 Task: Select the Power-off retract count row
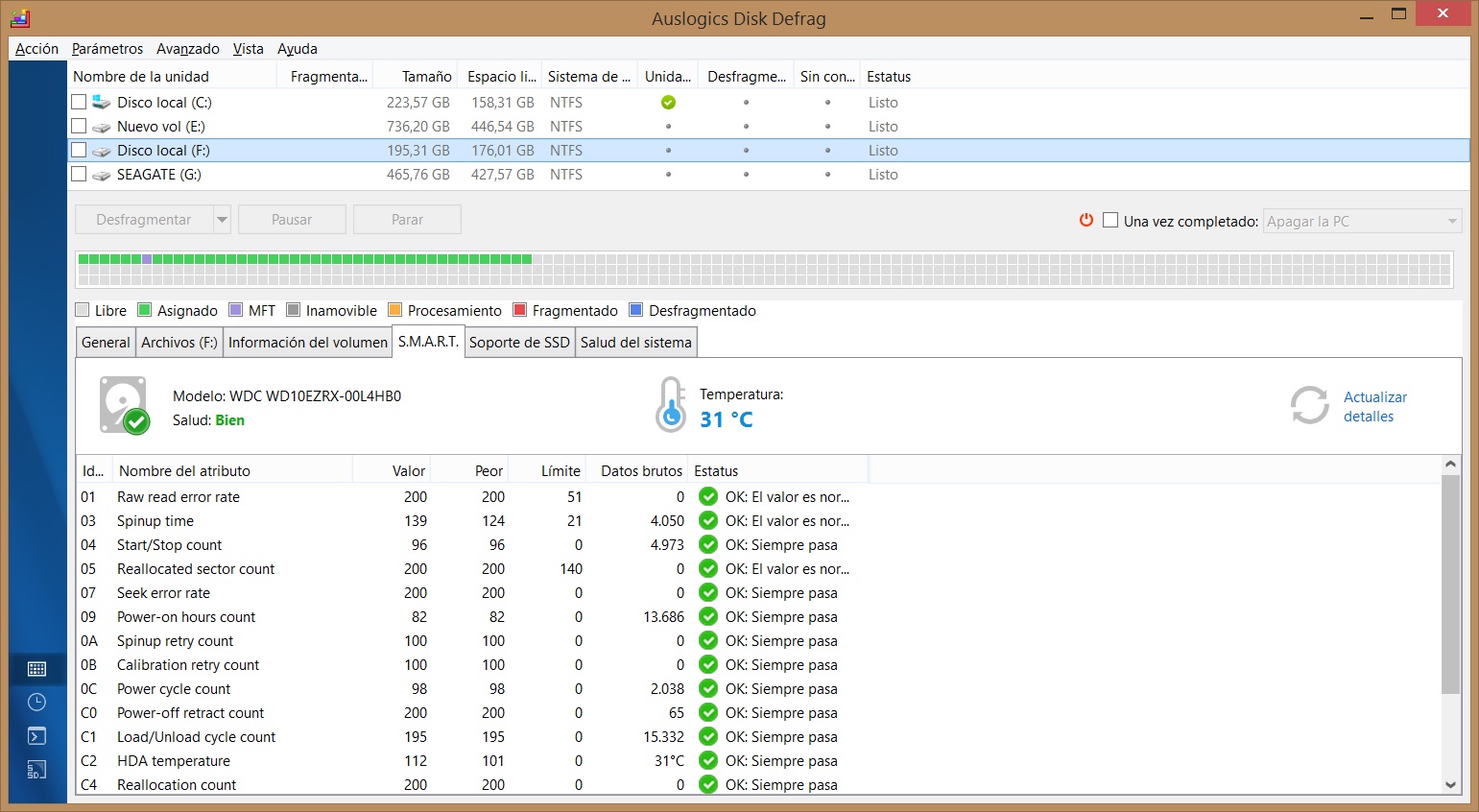758,712
